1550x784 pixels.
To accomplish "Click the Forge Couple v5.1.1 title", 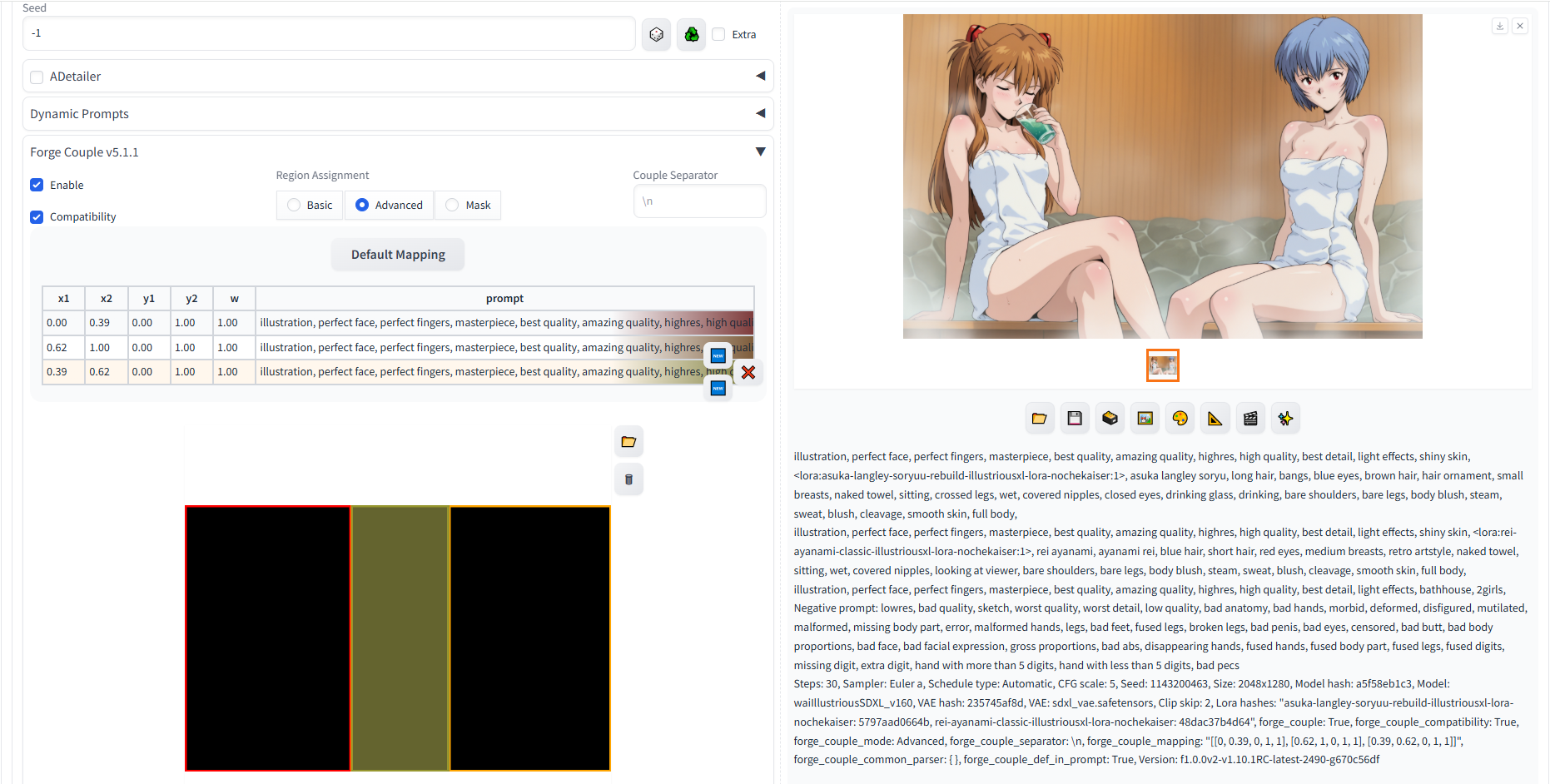I will coord(85,152).
